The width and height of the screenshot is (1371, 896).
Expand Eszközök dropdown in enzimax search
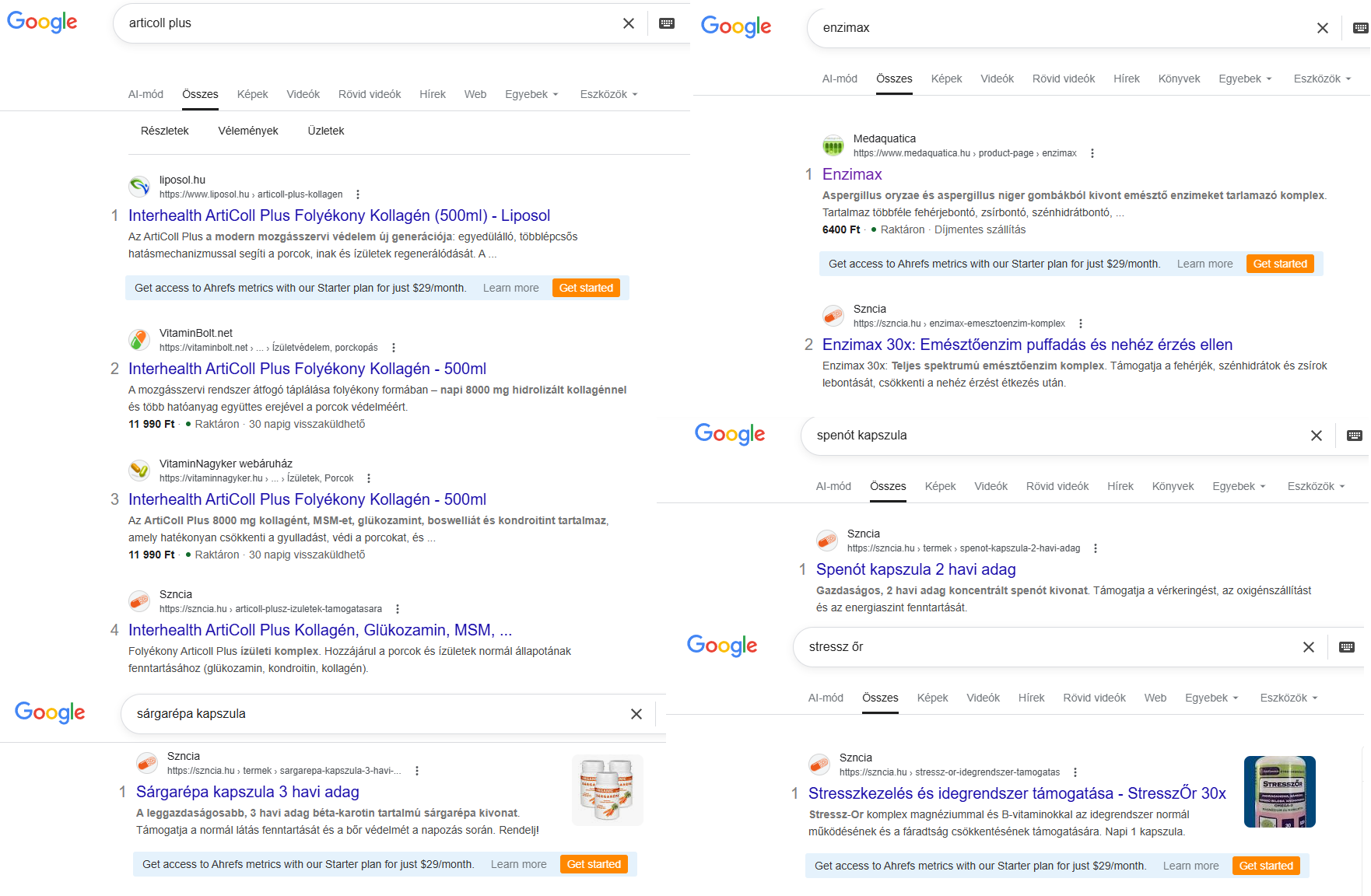pyautogui.click(x=1322, y=79)
